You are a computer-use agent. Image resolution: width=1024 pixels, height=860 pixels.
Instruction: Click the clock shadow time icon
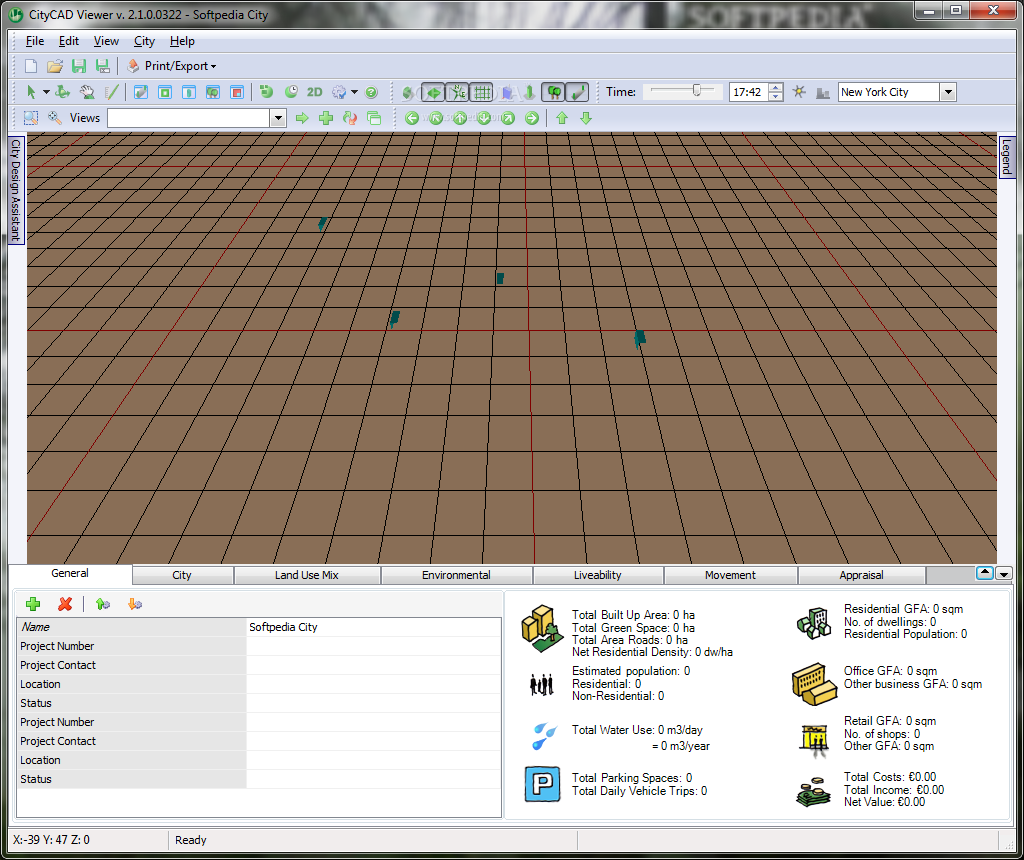(x=291, y=92)
